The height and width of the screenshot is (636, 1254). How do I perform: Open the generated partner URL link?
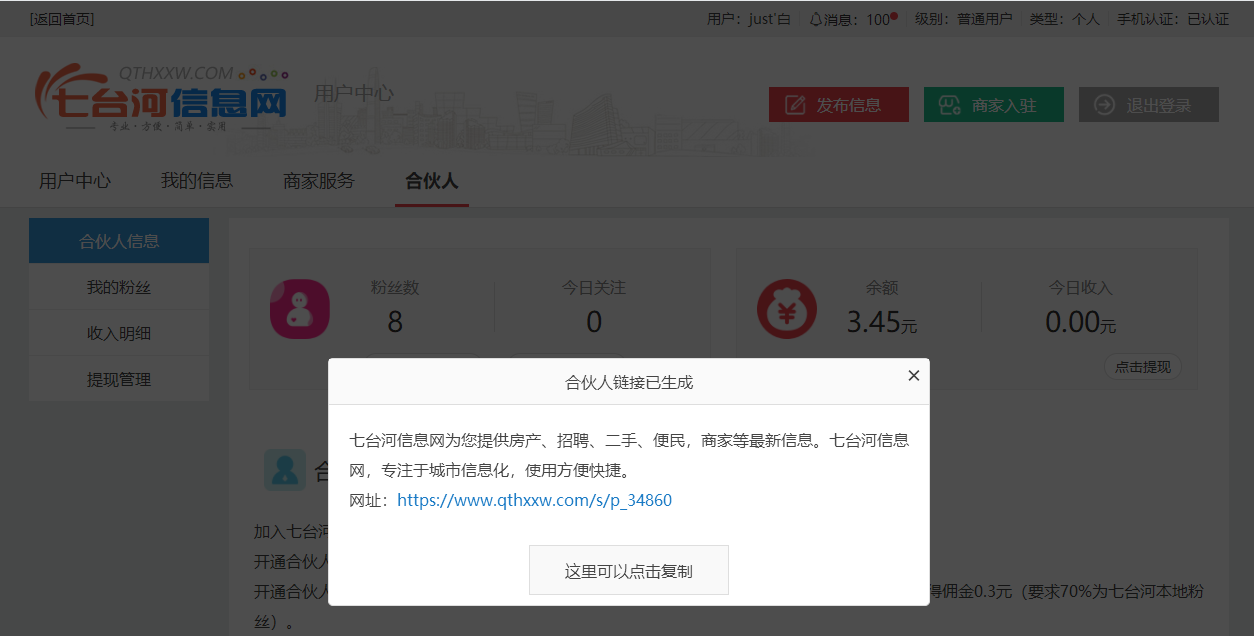point(534,500)
